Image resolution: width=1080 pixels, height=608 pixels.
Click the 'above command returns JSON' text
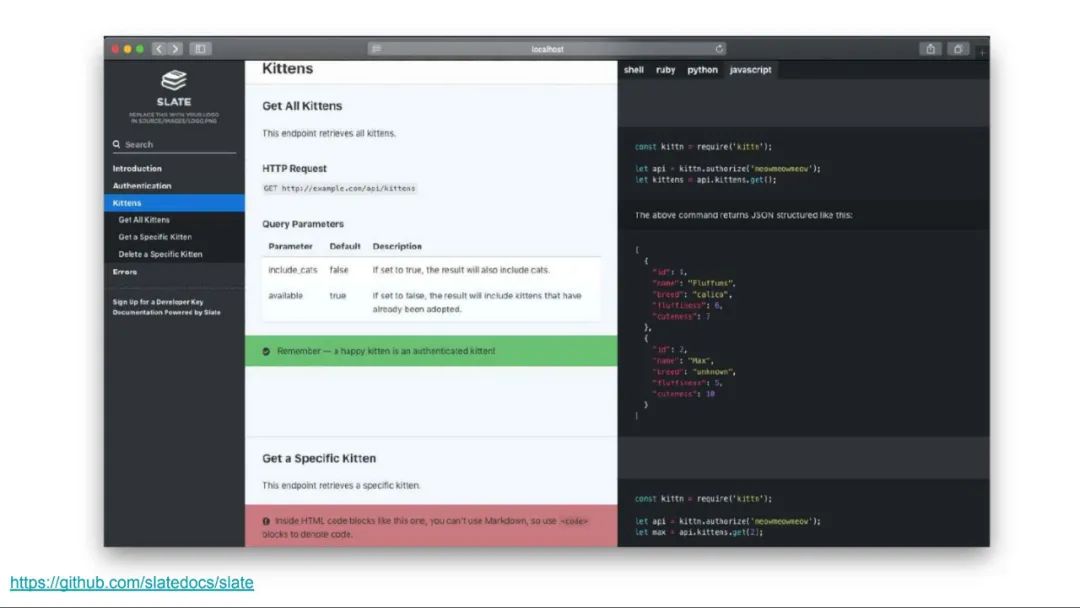click(743, 215)
